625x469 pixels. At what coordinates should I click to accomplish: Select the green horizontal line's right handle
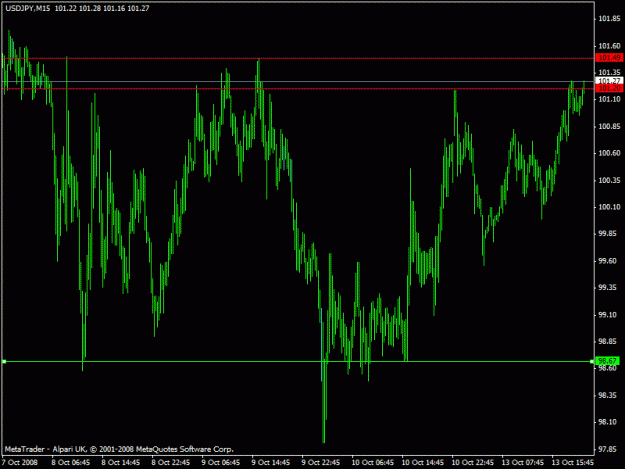(x=592, y=361)
